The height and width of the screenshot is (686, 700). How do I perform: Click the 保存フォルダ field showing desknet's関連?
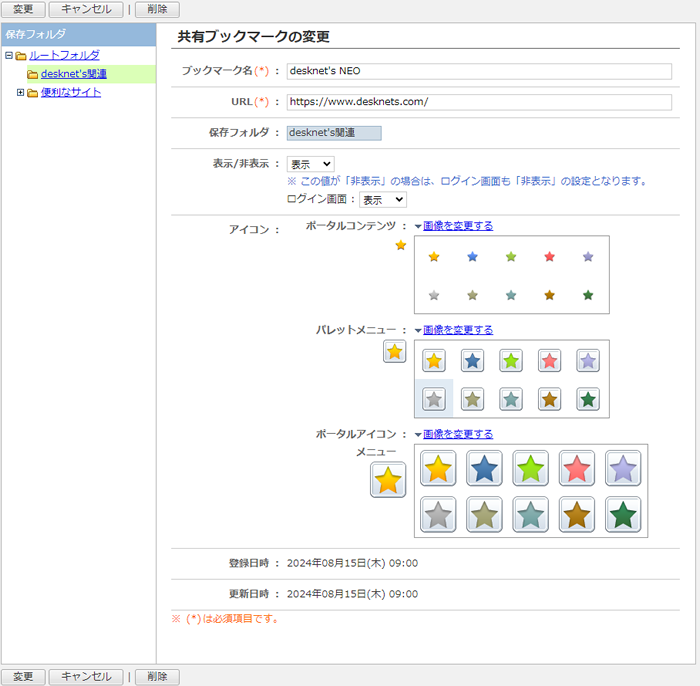pyautogui.click(x=334, y=133)
